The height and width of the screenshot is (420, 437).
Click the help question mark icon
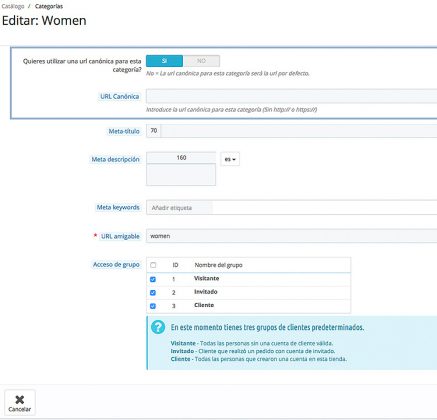pos(158,327)
